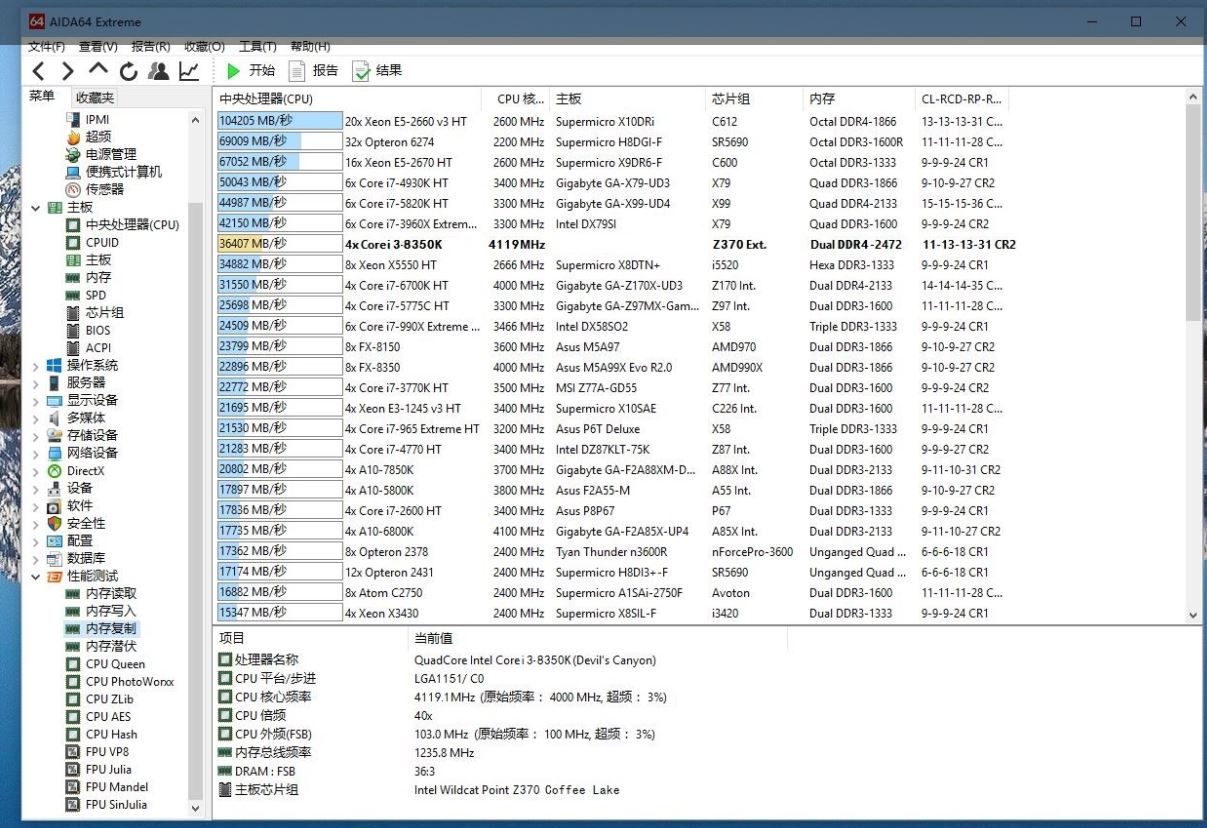Expand the DirectX tree node
Image resolution: width=1207 pixels, height=828 pixels.
[x=36, y=471]
